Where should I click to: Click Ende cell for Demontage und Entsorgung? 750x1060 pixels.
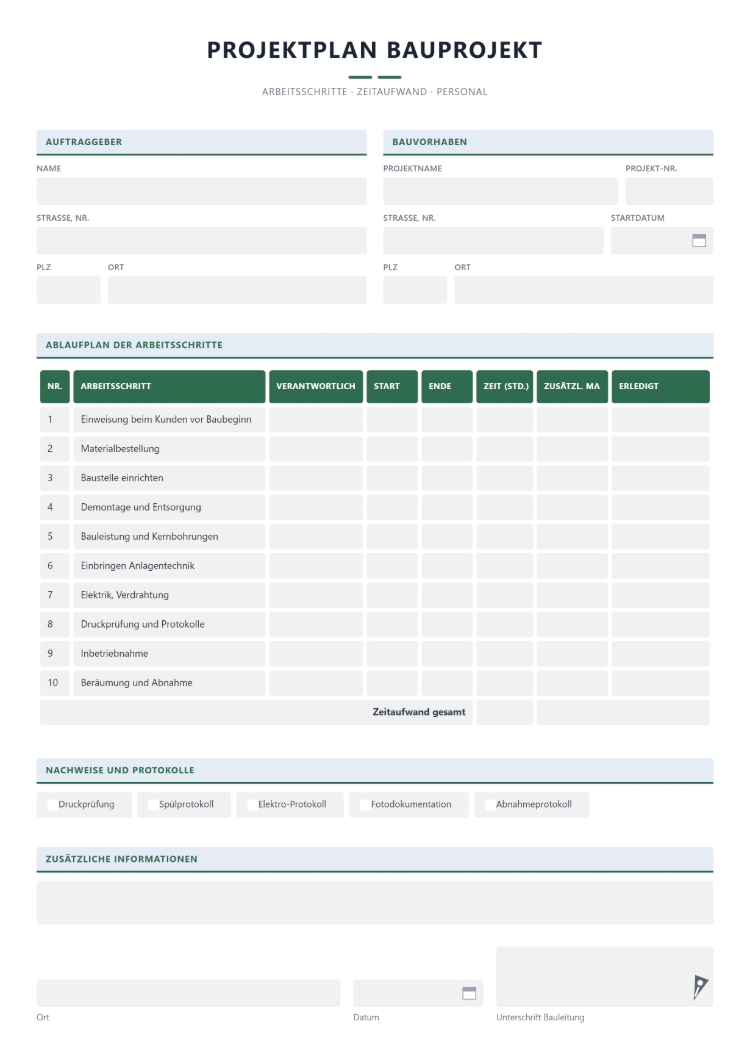coord(447,507)
